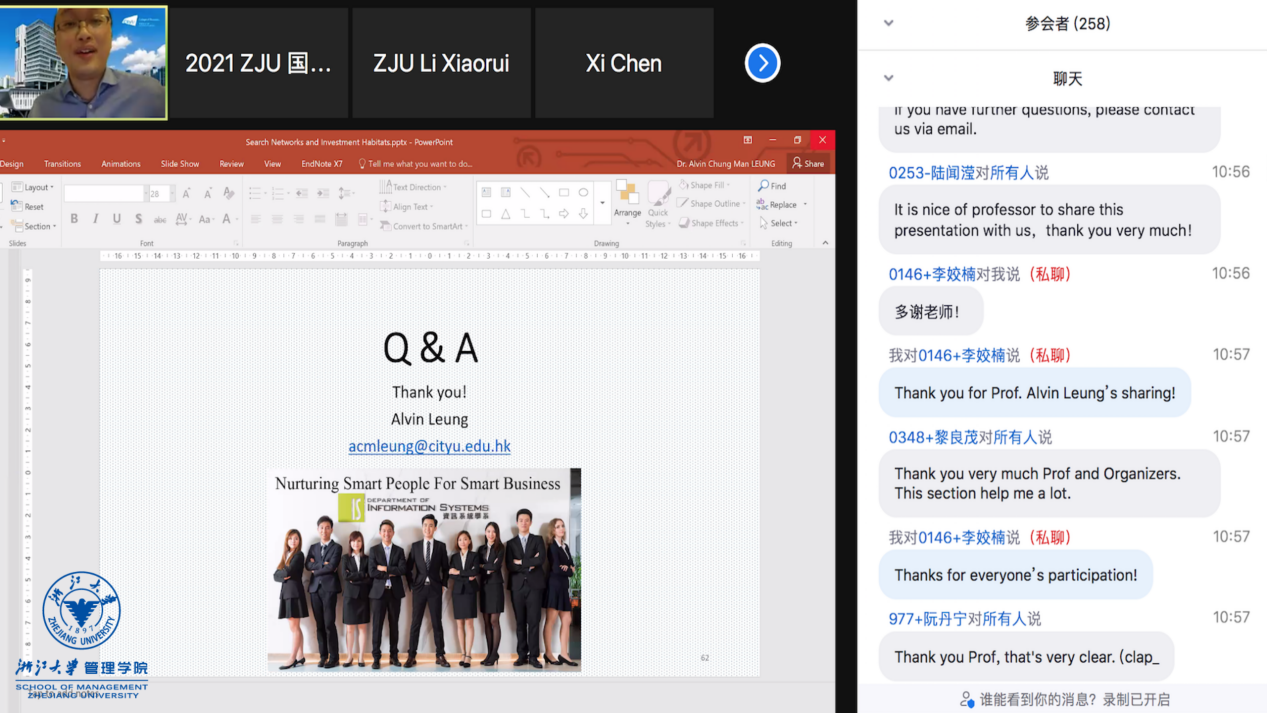Click the Share button in PowerPoint
Viewport: 1267px width, 713px height.
tap(808, 163)
